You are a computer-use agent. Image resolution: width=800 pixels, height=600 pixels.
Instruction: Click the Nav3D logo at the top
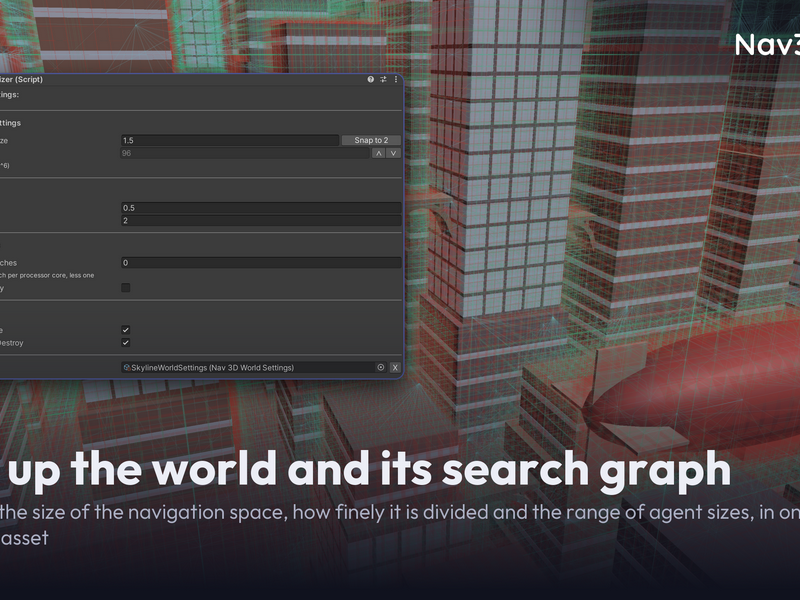pyautogui.click(x=767, y=45)
